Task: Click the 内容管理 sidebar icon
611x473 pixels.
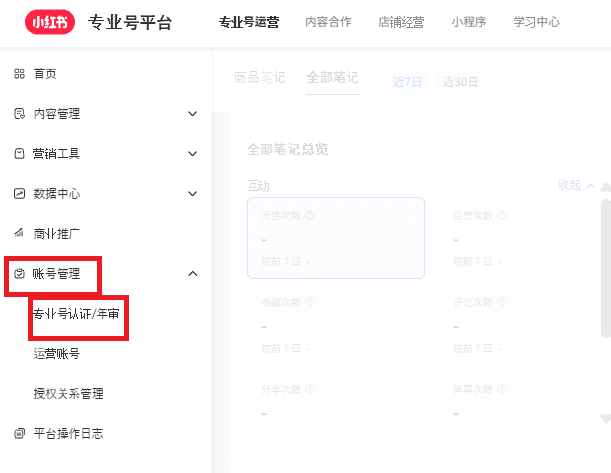Action: click(x=19, y=114)
